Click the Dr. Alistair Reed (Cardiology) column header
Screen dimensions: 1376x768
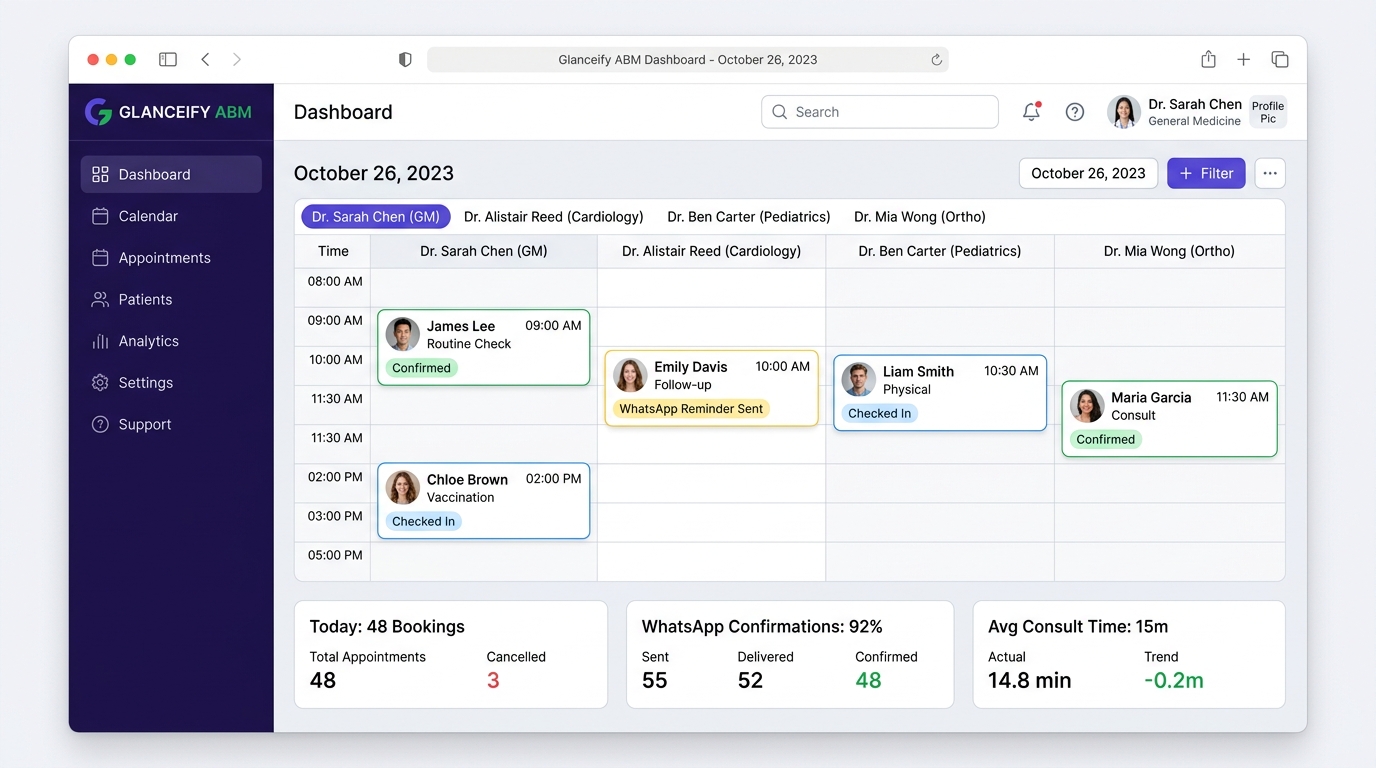(x=711, y=251)
